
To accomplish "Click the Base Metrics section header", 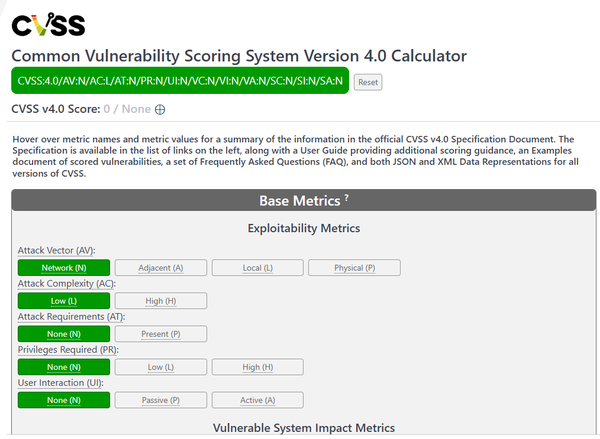I will (300, 201).
